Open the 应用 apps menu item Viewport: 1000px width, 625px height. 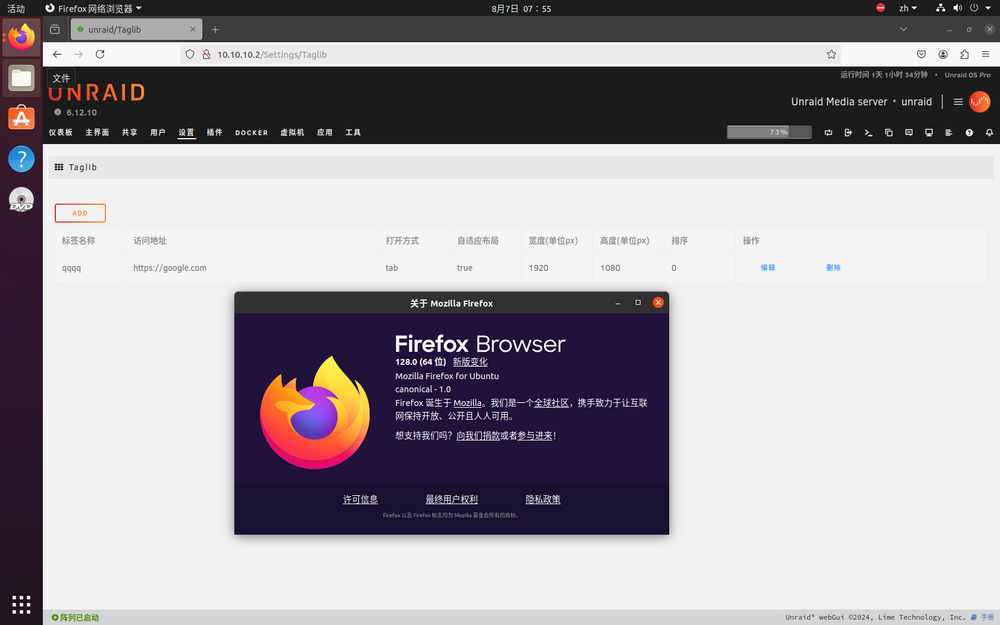coord(325,133)
